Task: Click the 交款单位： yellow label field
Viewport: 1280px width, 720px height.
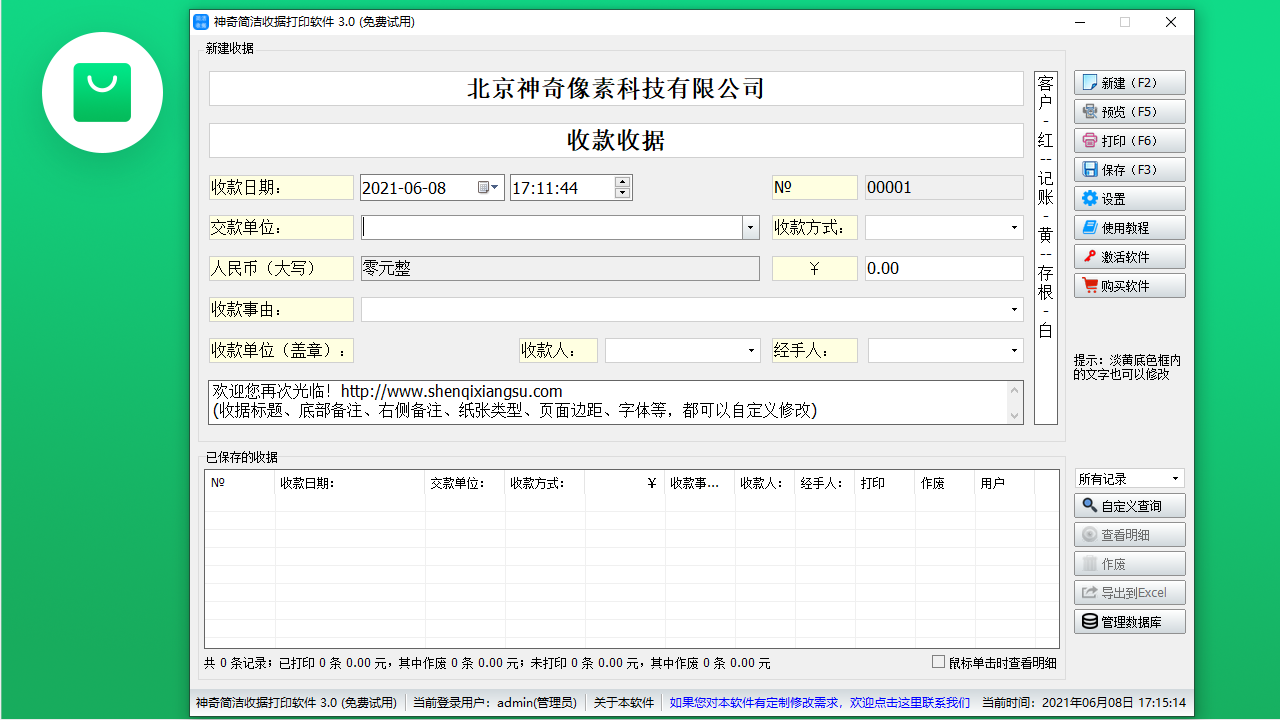Action: 281,228
